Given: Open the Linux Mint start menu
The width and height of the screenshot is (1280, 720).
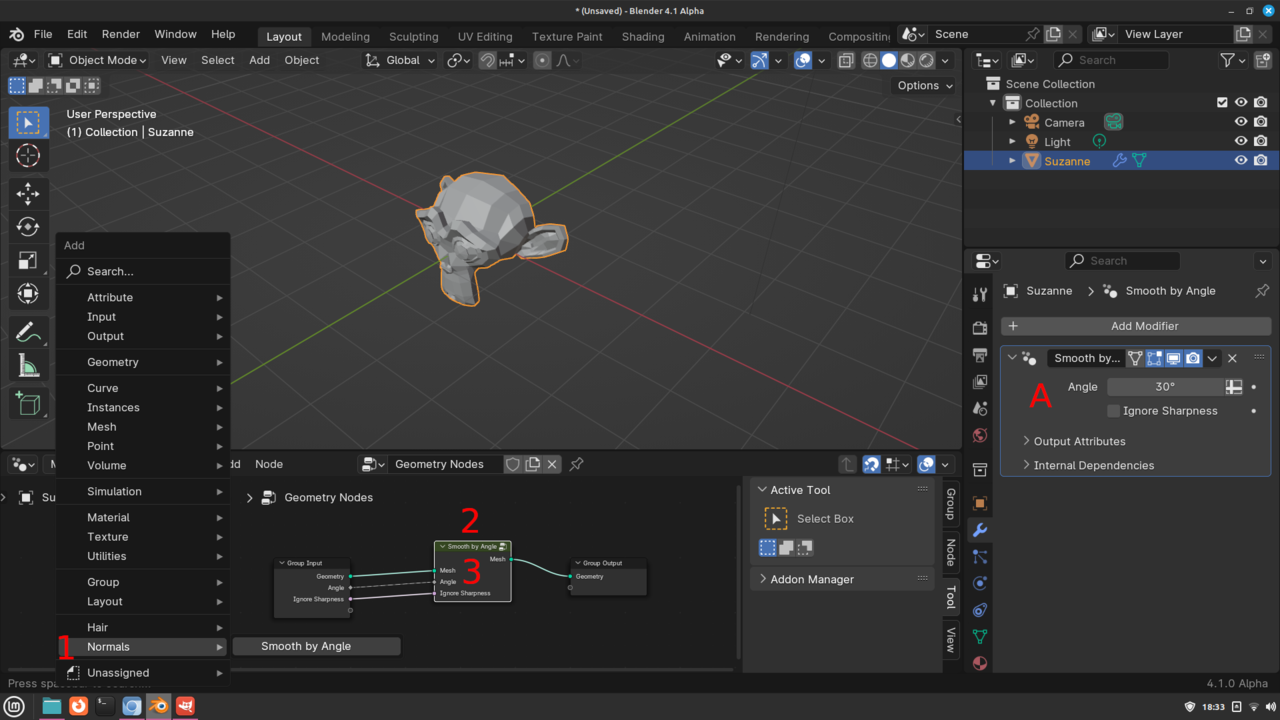Looking at the screenshot, I should (16, 706).
